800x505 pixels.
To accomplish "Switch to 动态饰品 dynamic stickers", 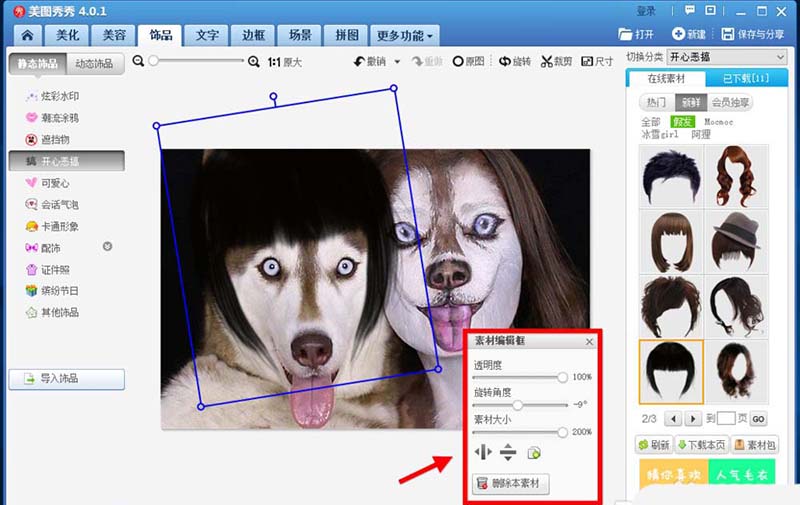I will pyautogui.click(x=96, y=64).
